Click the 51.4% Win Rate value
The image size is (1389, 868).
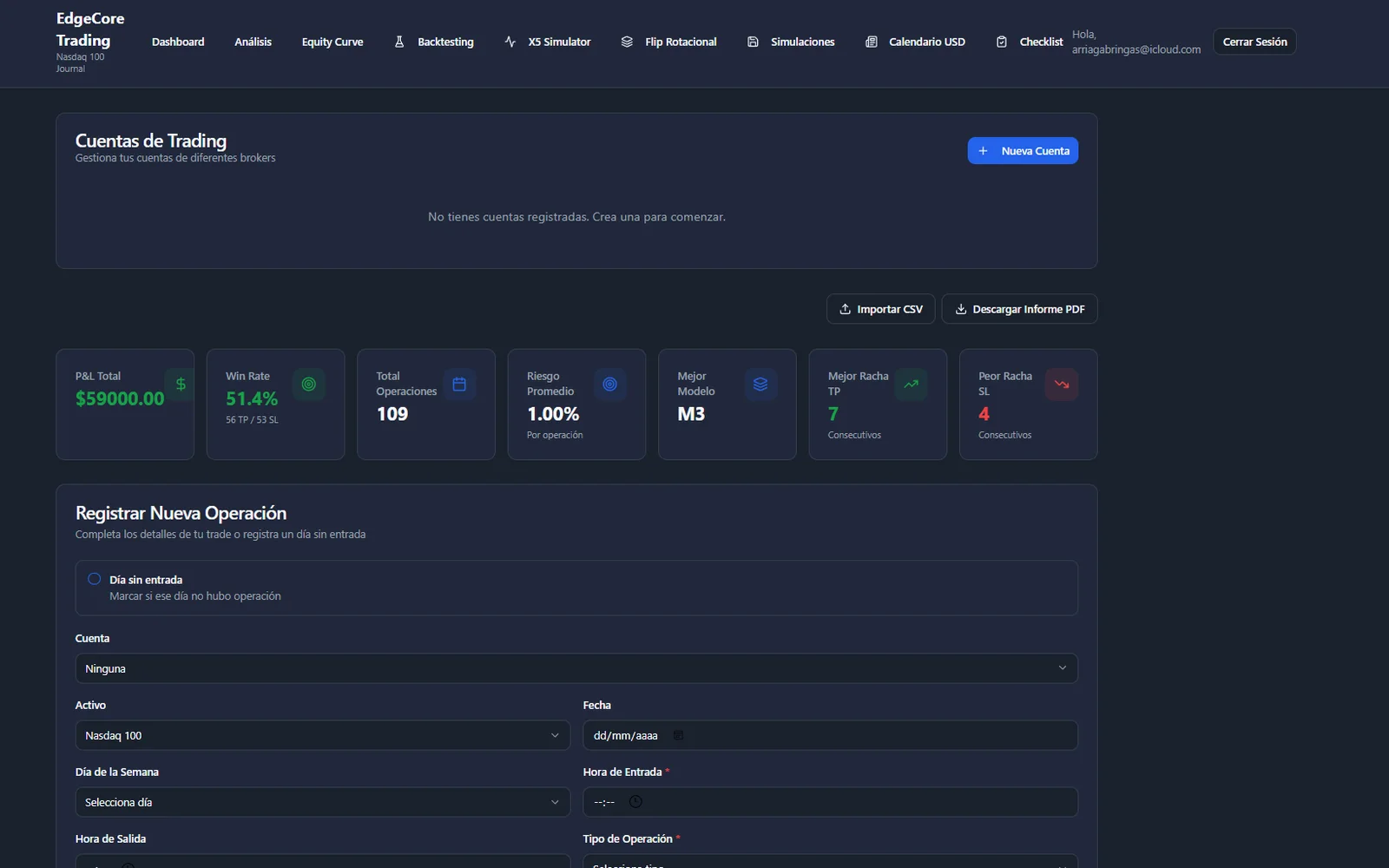[252, 398]
